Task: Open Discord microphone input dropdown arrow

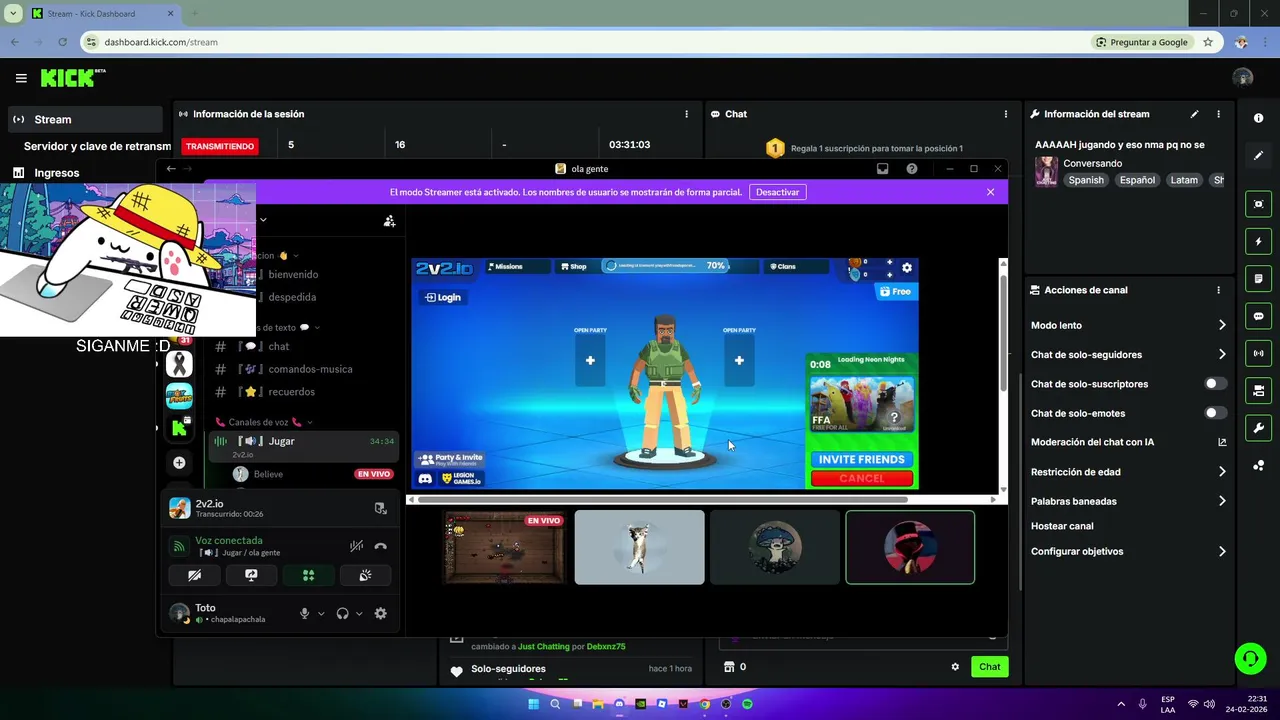Action: point(321,614)
